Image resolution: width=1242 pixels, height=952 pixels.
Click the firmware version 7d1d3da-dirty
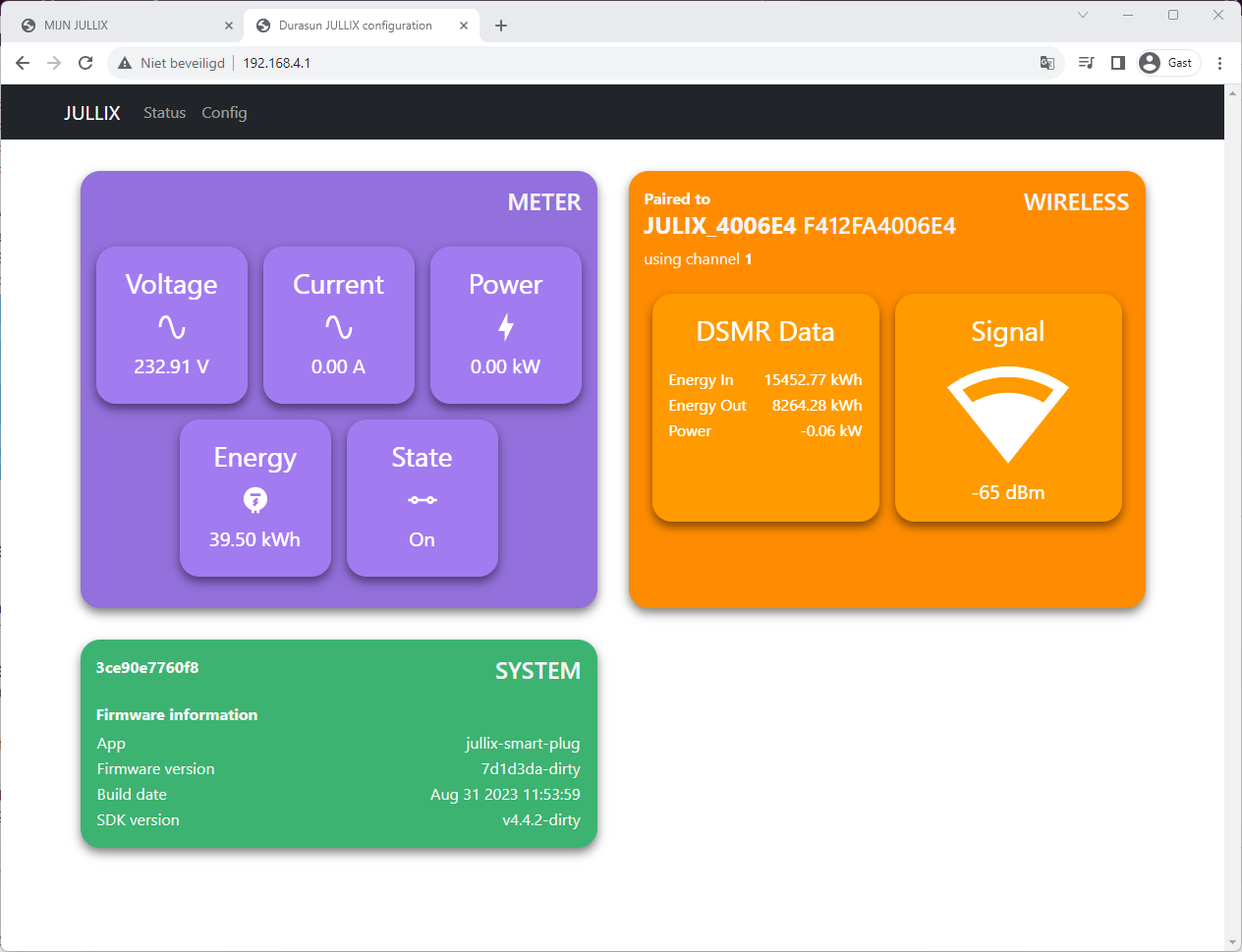(x=531, y=769)
